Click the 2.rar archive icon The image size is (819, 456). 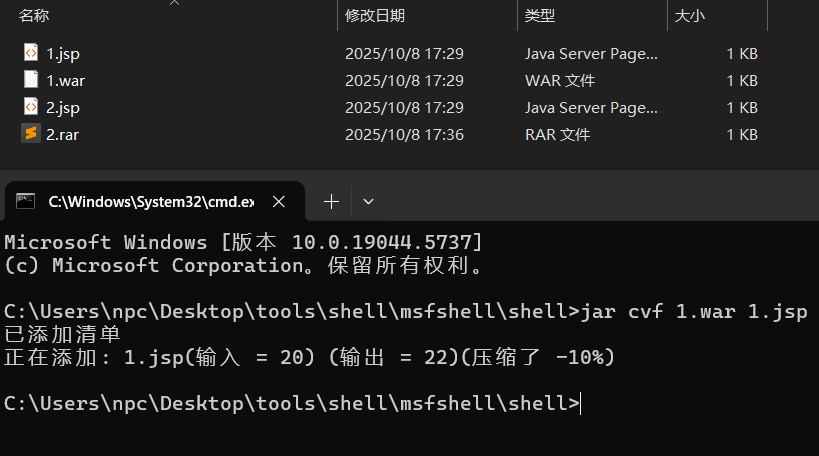point(30,134)
